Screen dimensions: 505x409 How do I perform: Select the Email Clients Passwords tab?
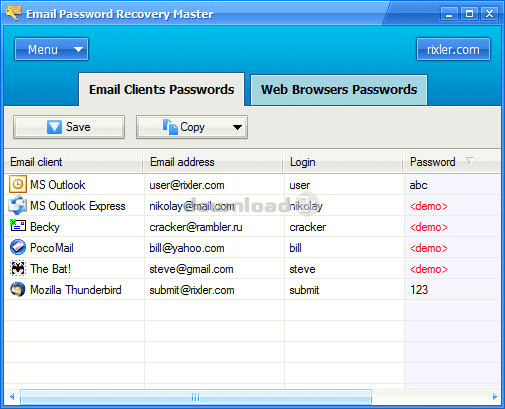click(162, 90)
